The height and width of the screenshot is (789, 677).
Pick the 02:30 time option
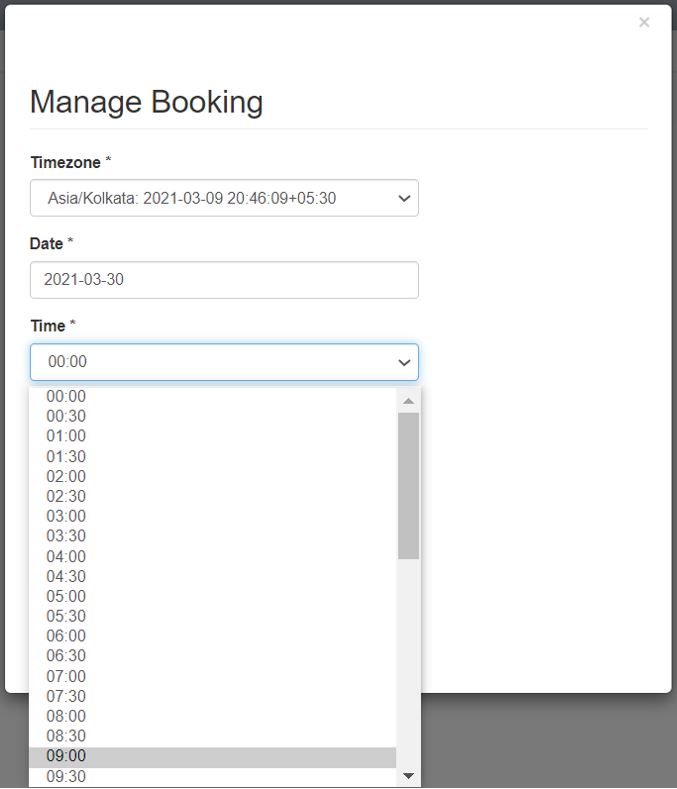(x=66, y=496)
